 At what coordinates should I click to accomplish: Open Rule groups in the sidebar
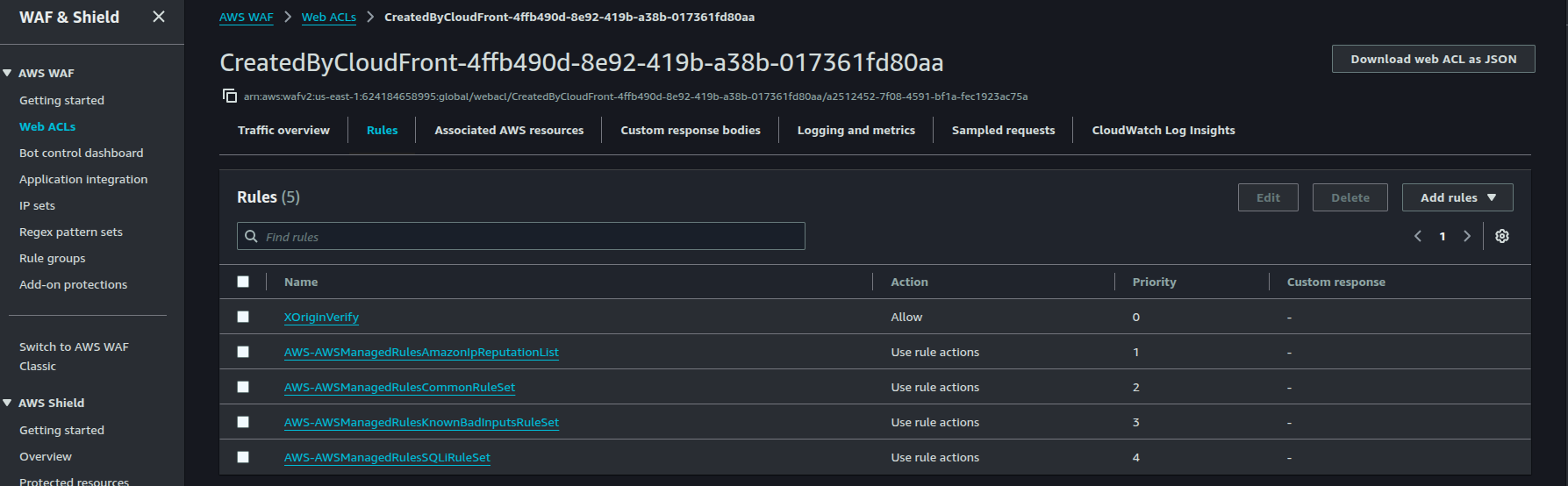tap(53, 258)
